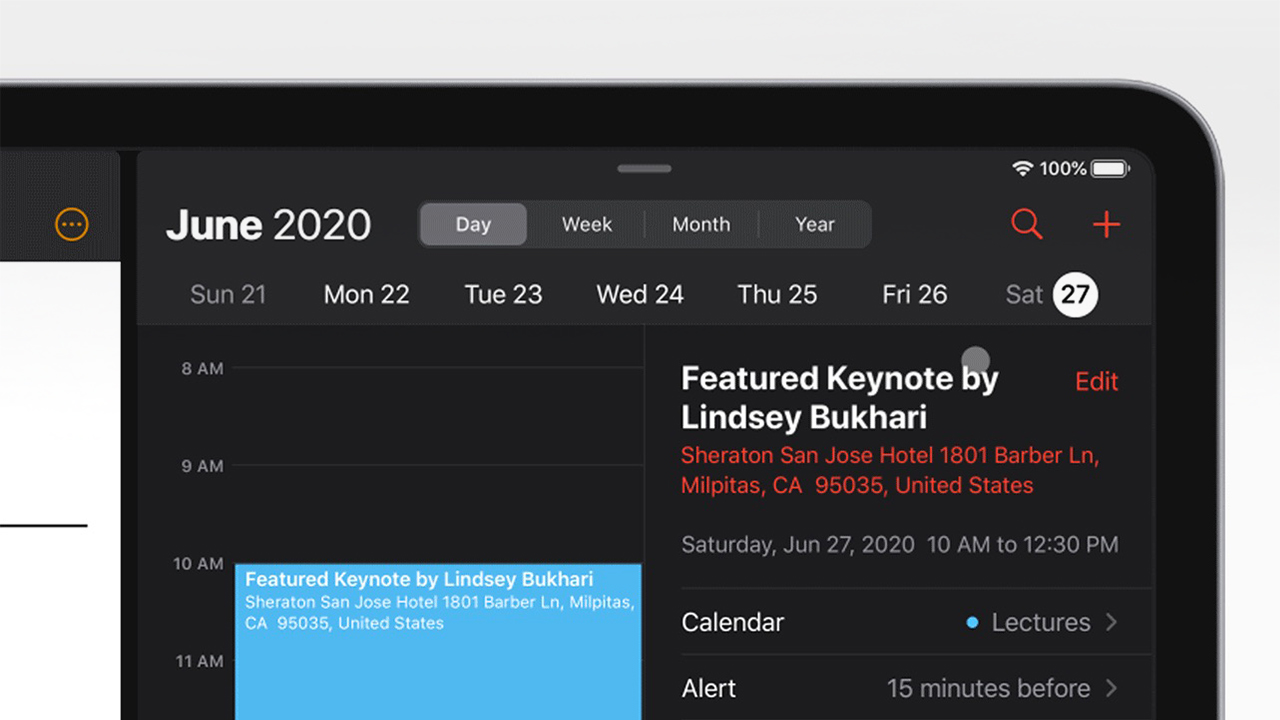Expand the Alert row chevron
Viewport: 1280px width, 720px height.
point(1111,688)
